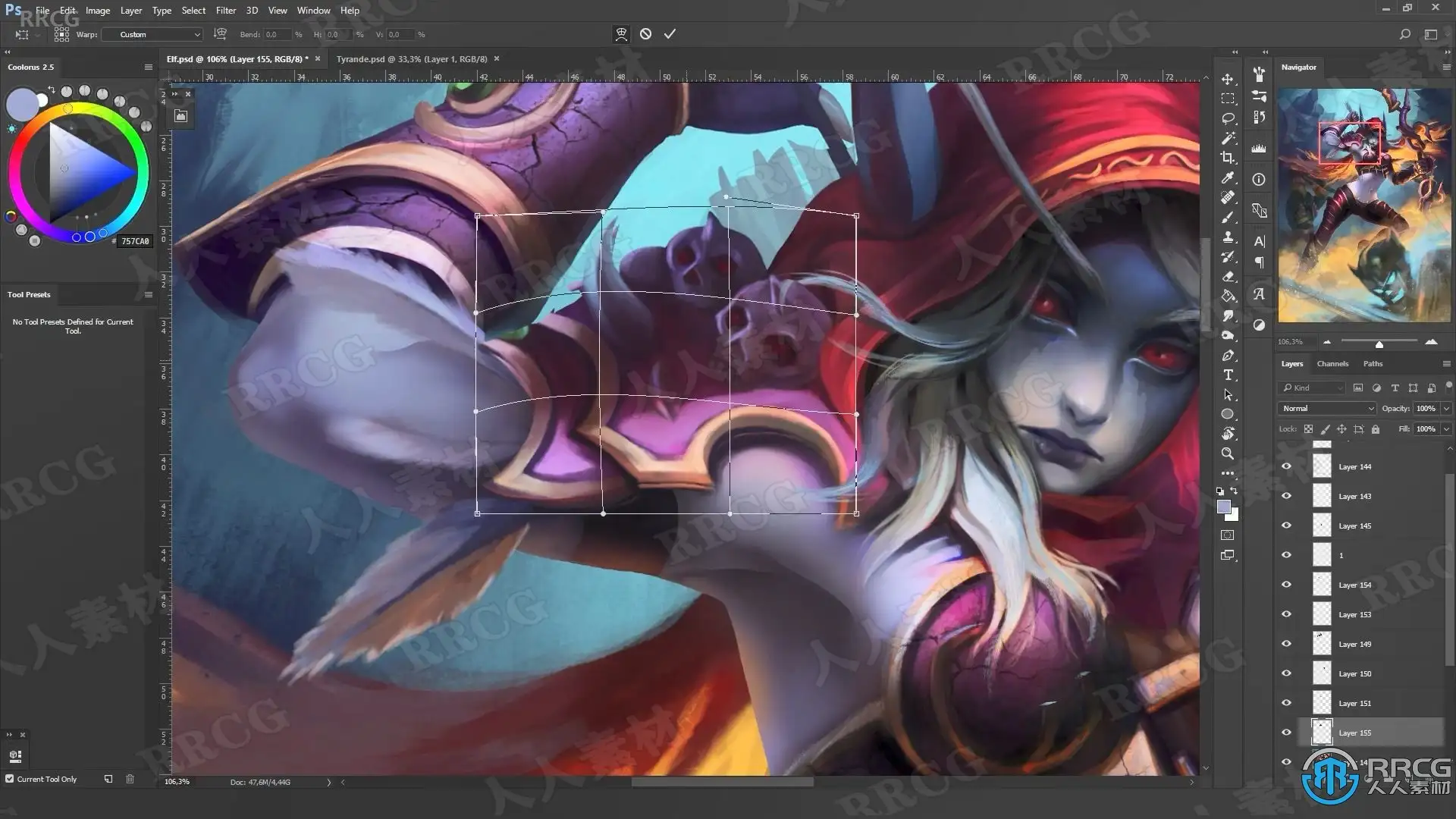The height and width of the screenshot is (819, 1456).
Task: Open the Layers panel menu
Action: point(1446,364)
